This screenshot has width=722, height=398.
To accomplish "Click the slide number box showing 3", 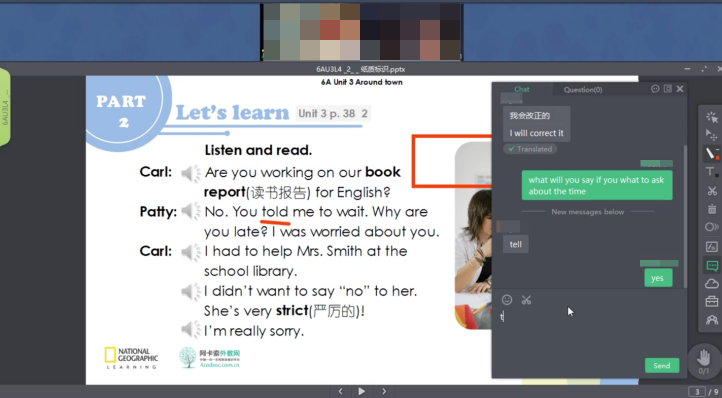I will [696, 392].
